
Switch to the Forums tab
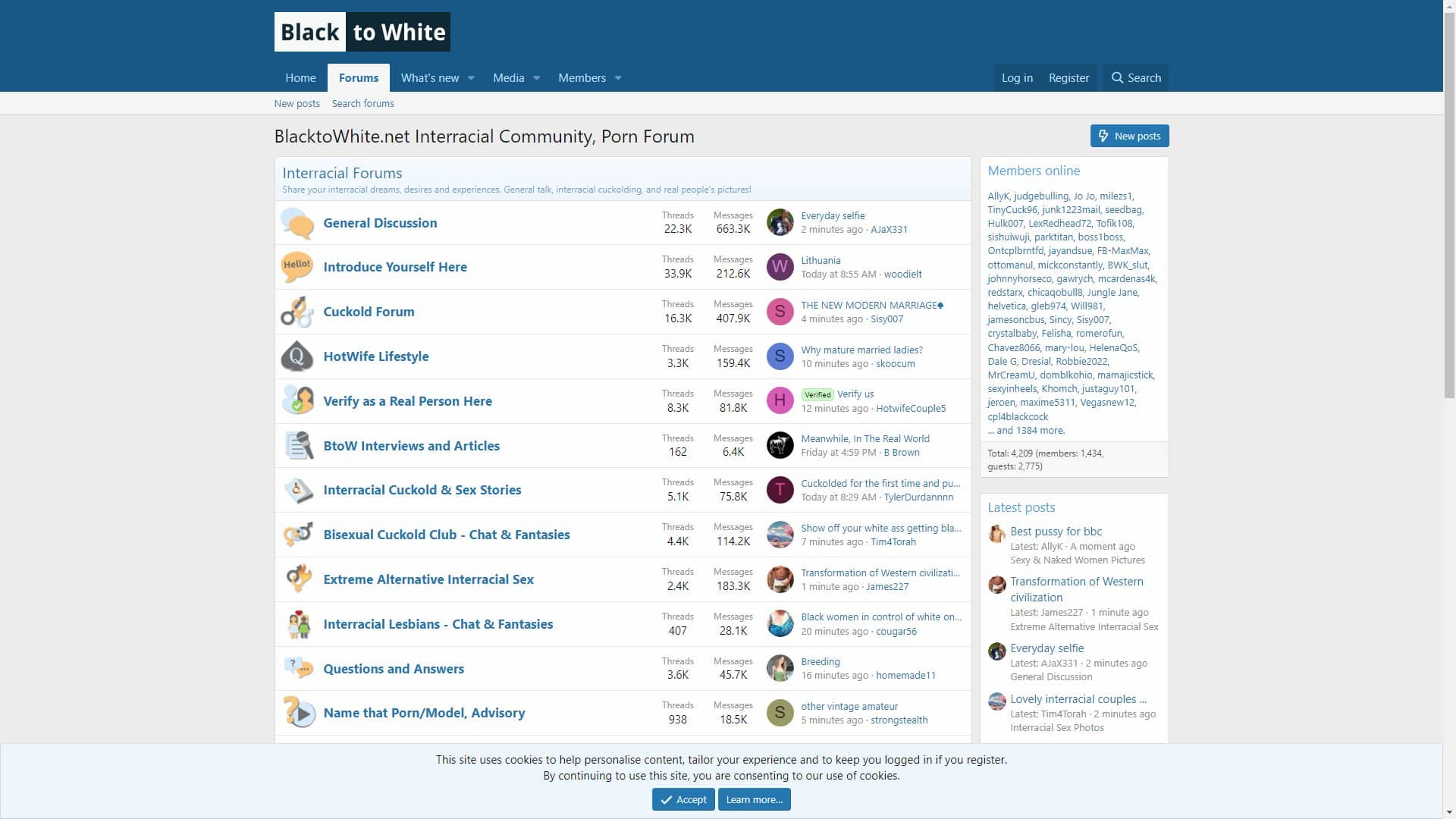[x=358, y=77]
